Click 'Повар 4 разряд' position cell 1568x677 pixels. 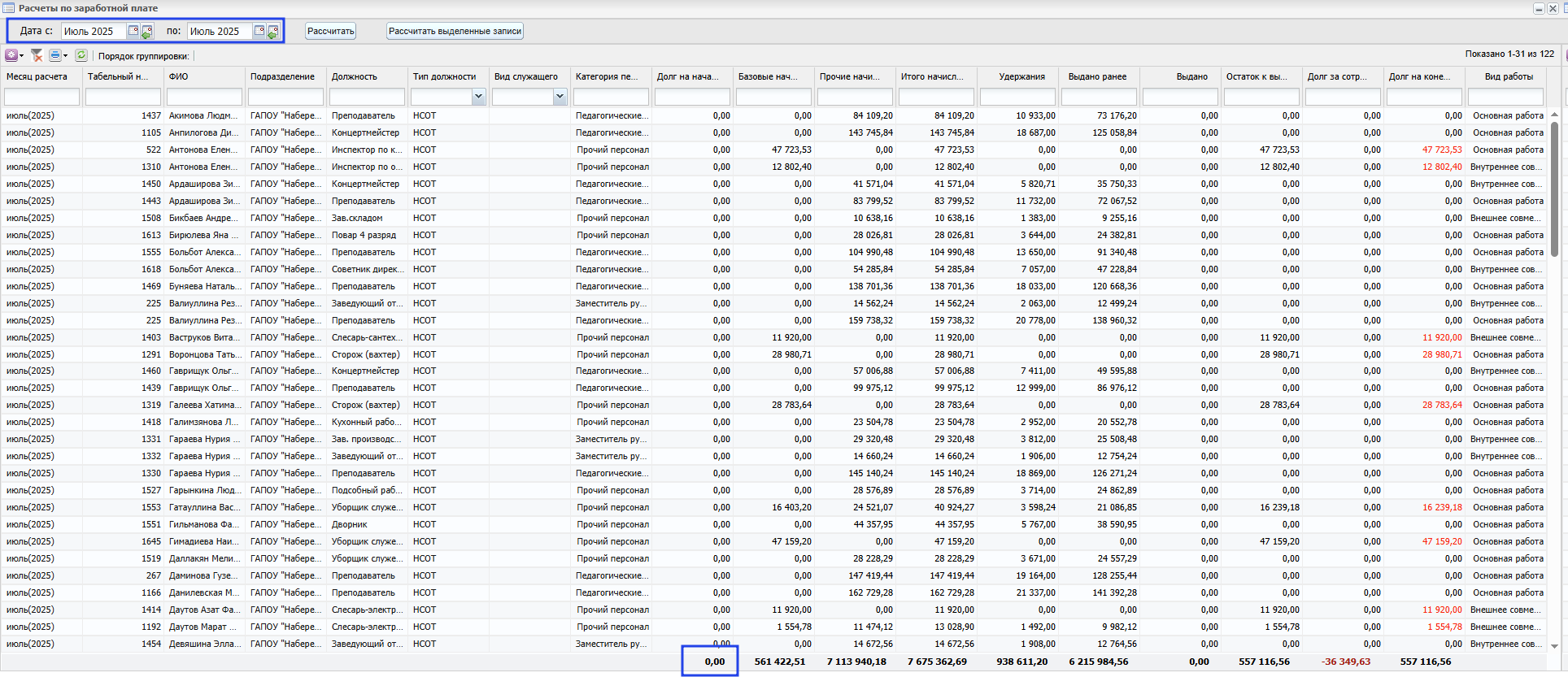pos(364,235)
